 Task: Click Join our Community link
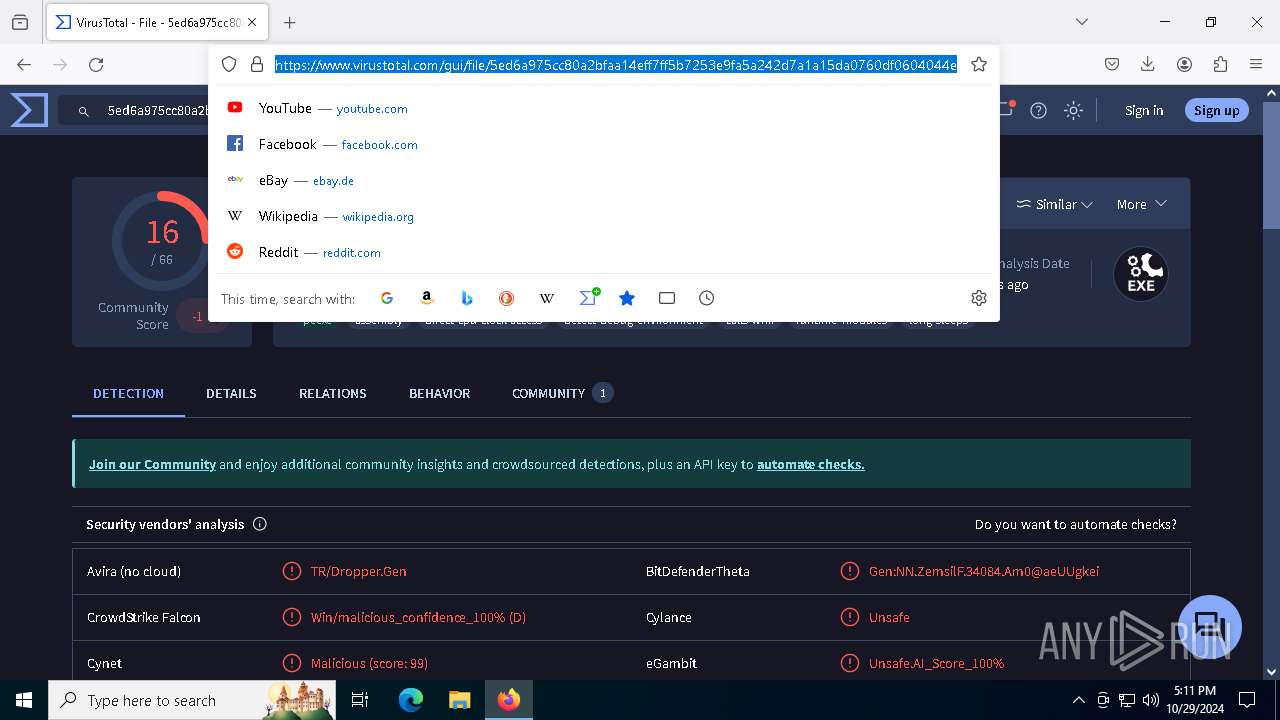click(152, 464)
